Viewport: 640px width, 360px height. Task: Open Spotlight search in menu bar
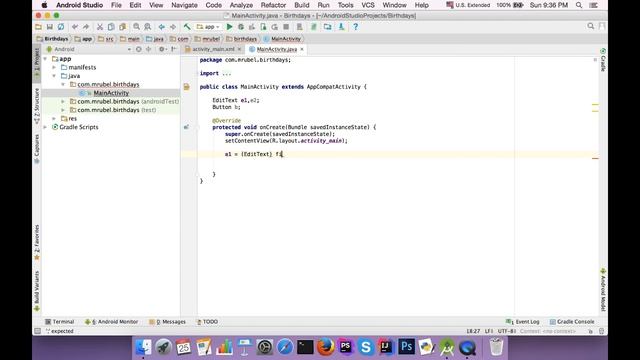579,5
